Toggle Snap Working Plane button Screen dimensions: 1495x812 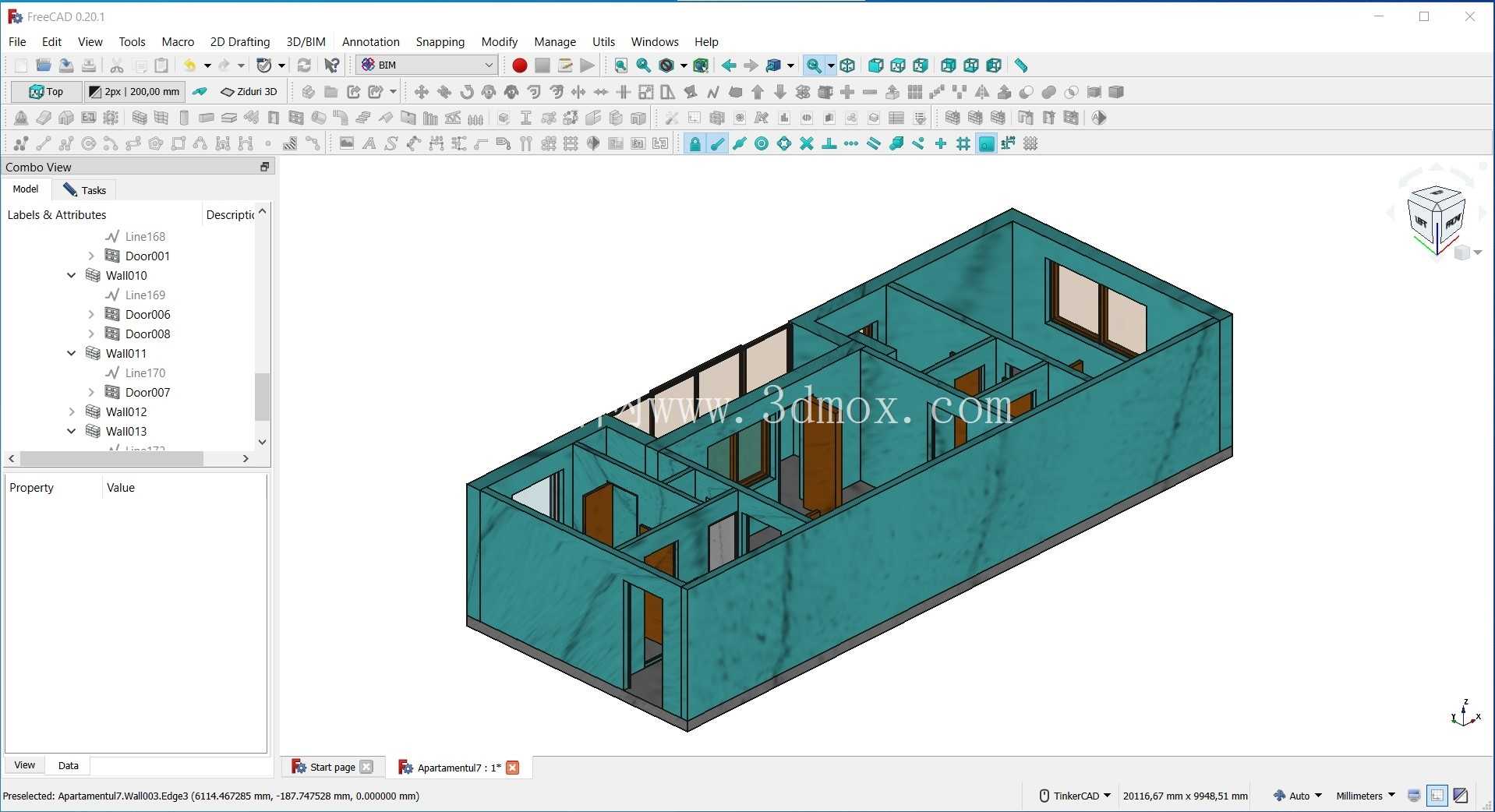986,143
